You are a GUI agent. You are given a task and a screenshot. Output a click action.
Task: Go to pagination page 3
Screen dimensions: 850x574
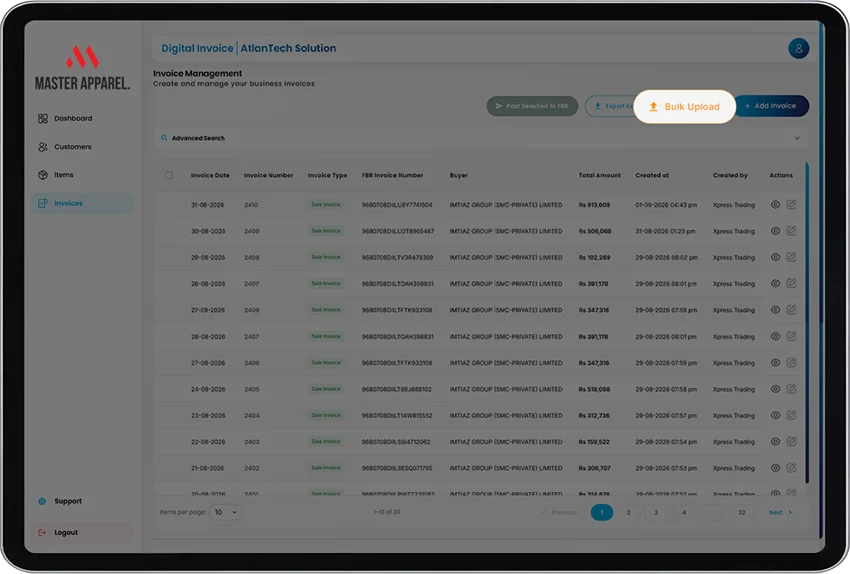pyautogui.click(x=656, y=513)
